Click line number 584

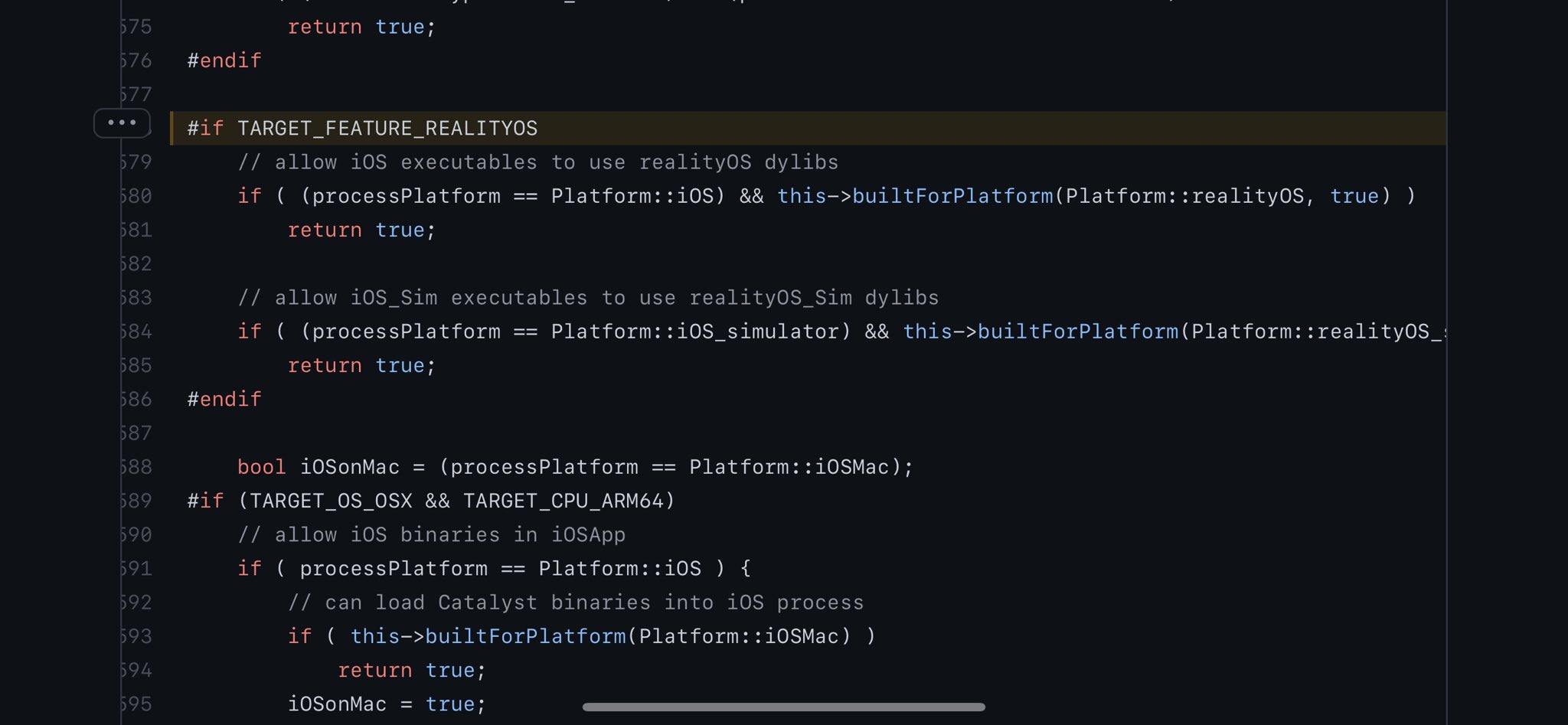136,331
